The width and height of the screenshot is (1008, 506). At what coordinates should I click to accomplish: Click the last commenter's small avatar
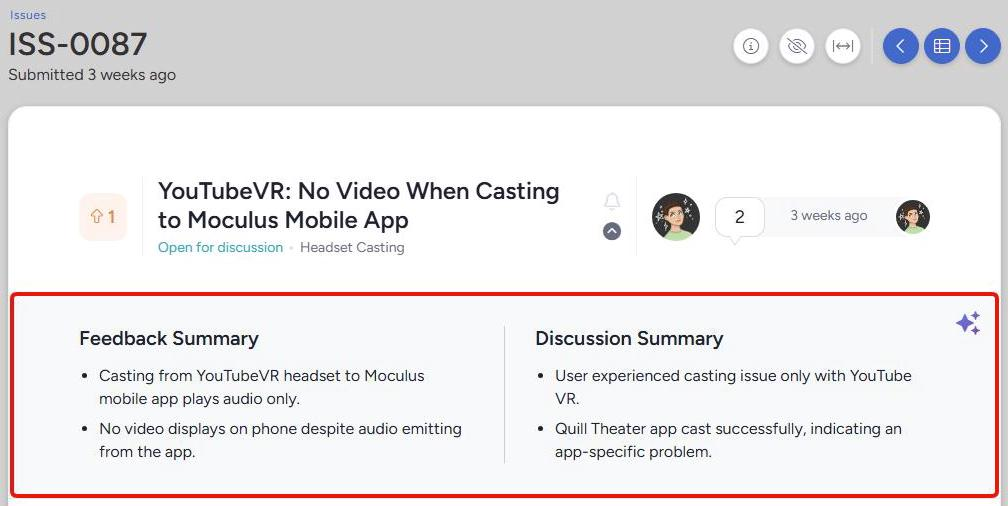[912, 217]
